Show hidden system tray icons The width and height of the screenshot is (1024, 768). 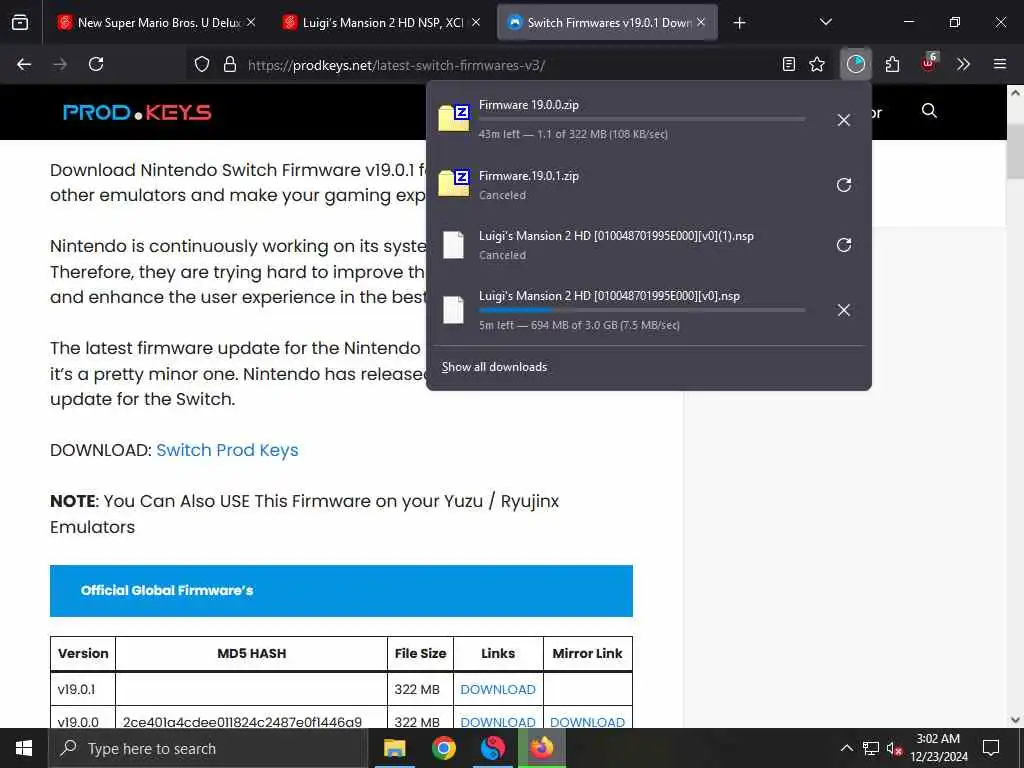pyautogui.click(x=846, y=748)
